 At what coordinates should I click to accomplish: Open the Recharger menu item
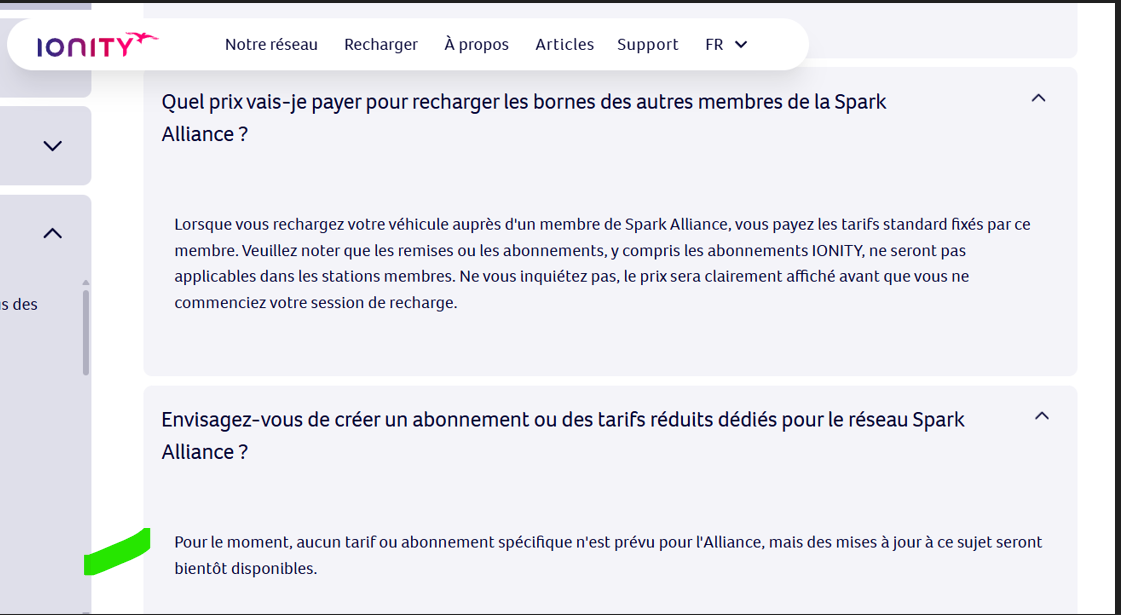[x=381, y=44]
